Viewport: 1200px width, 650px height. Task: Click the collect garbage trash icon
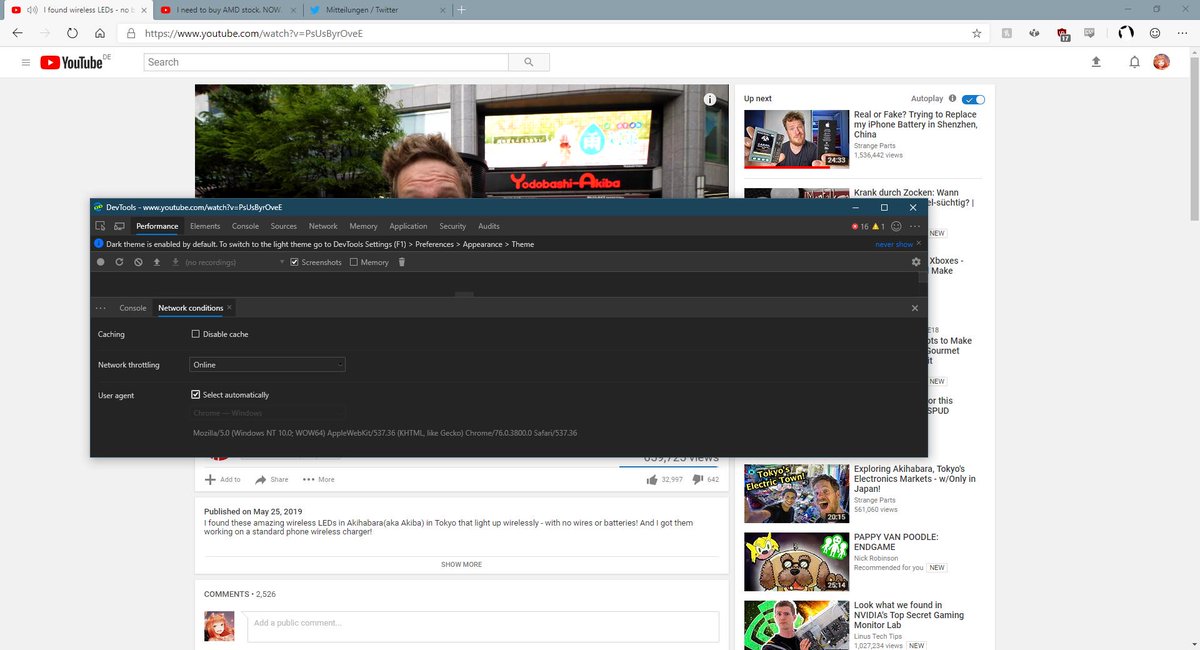click(402, 262)
